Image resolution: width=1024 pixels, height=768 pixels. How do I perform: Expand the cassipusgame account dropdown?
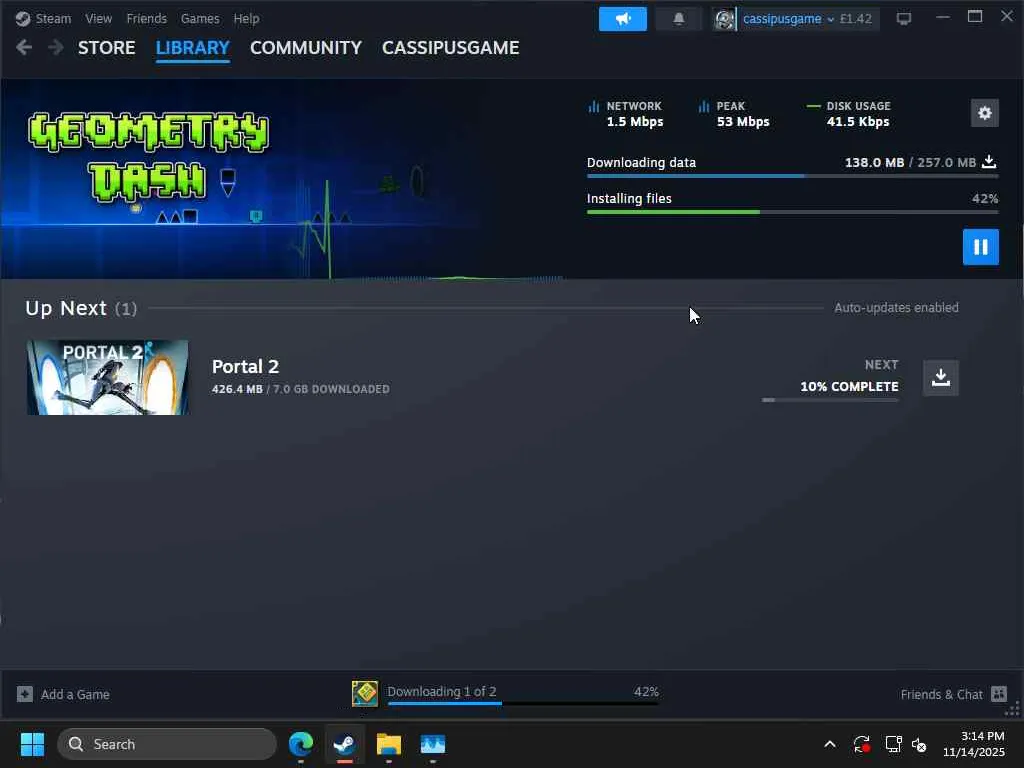(x=831, y=20)
